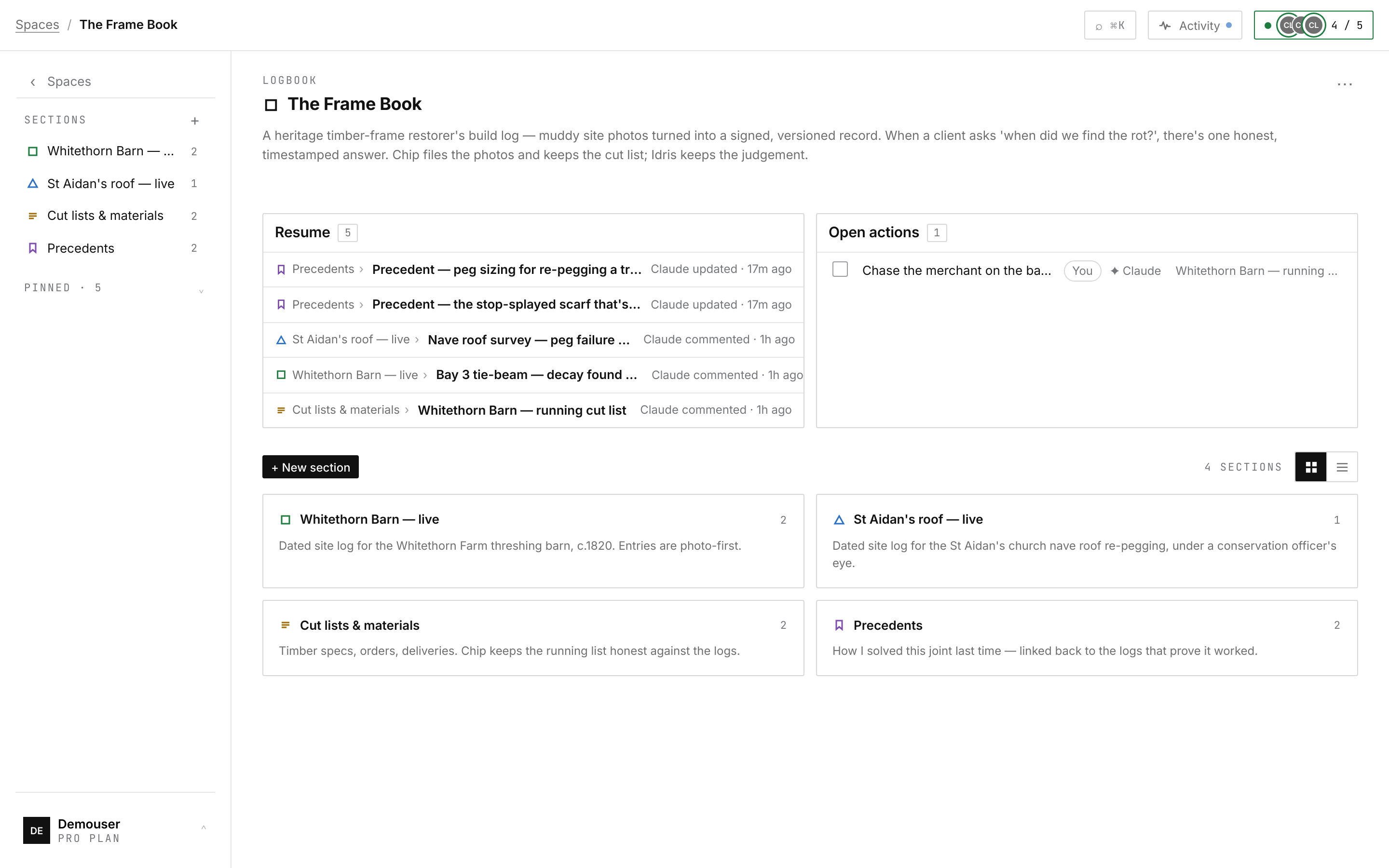Click green square icon on Whitethorn Barn card

tap(285, 520)
